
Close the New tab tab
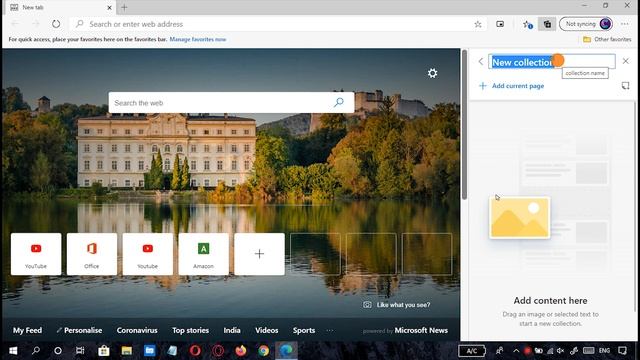(x=109, y=7)
